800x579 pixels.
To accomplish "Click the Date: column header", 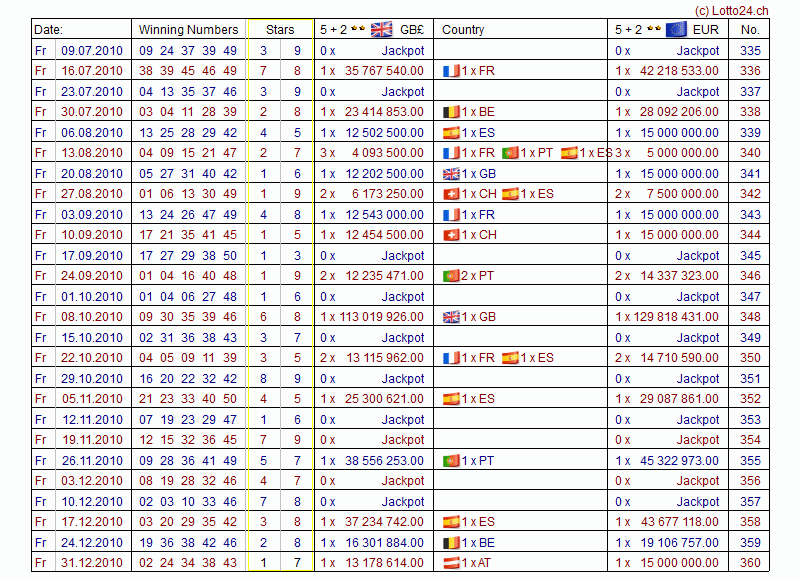I will [48, 30].
